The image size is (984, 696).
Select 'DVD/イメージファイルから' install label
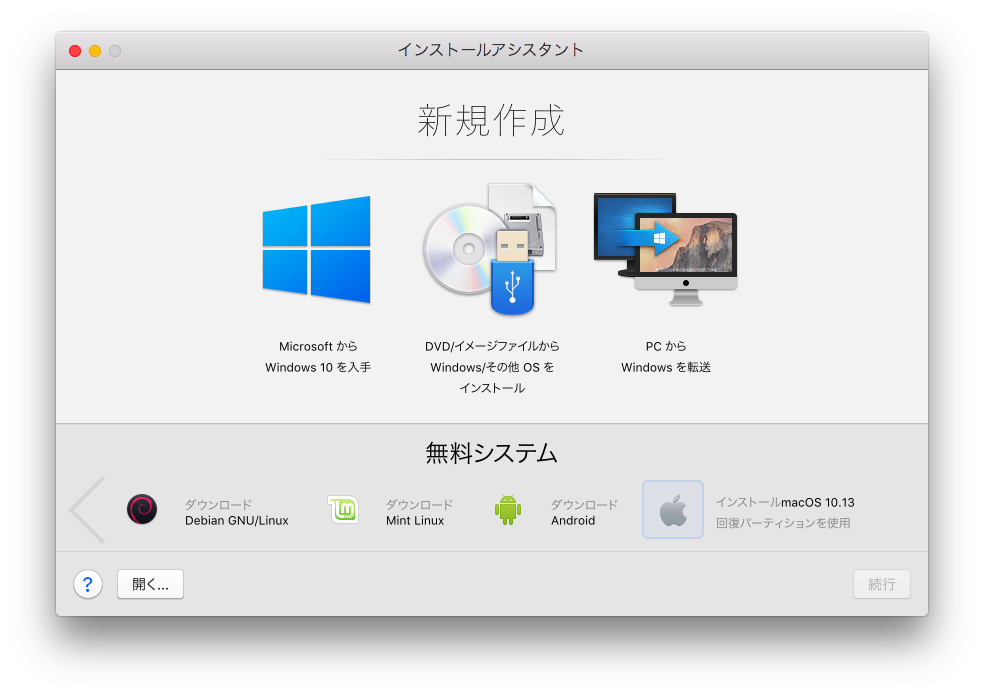point(492,367)
